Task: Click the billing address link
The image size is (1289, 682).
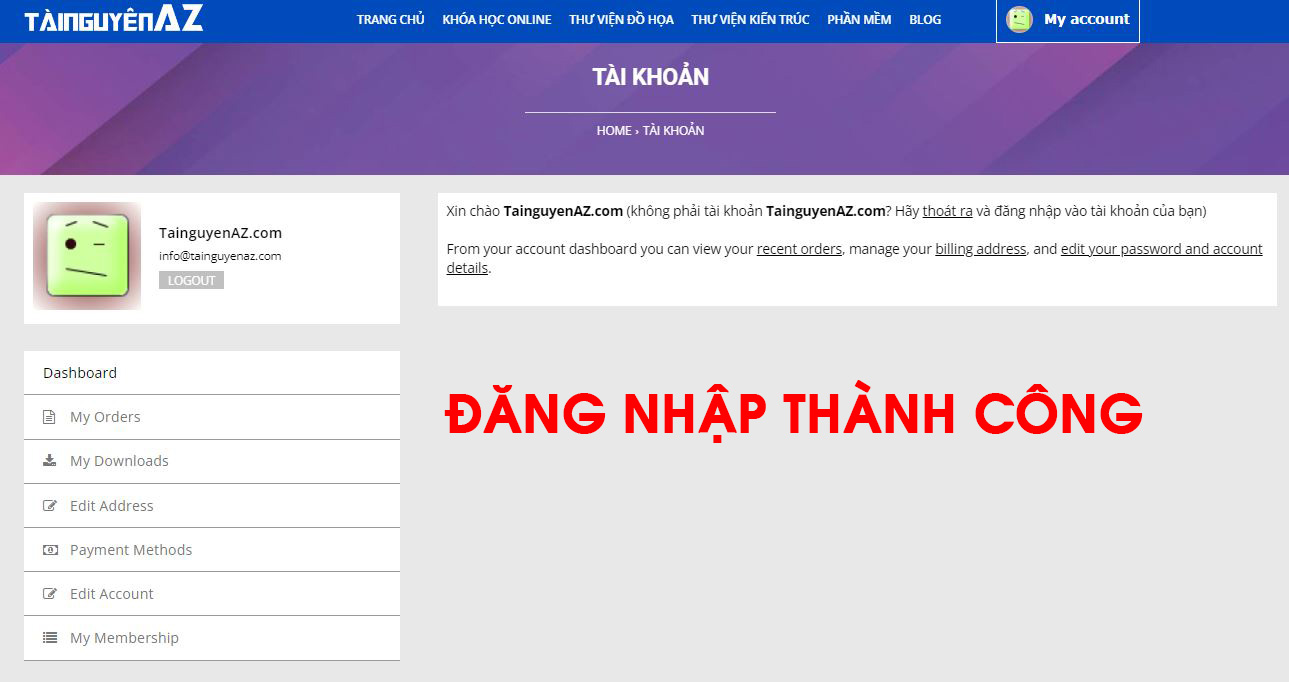Action: tap(980, 248)
